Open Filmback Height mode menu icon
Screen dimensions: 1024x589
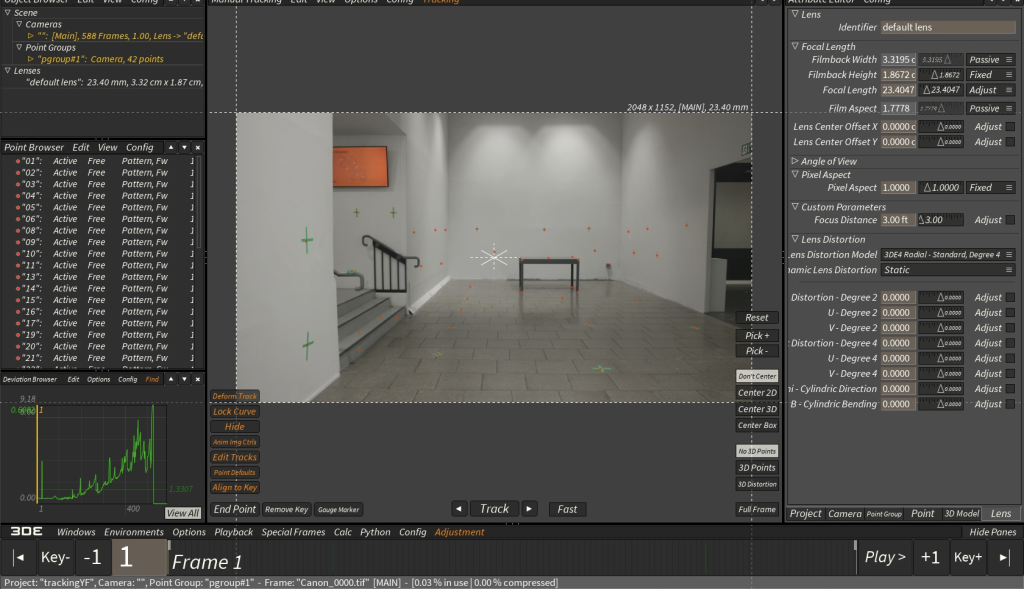[1009, 75]
